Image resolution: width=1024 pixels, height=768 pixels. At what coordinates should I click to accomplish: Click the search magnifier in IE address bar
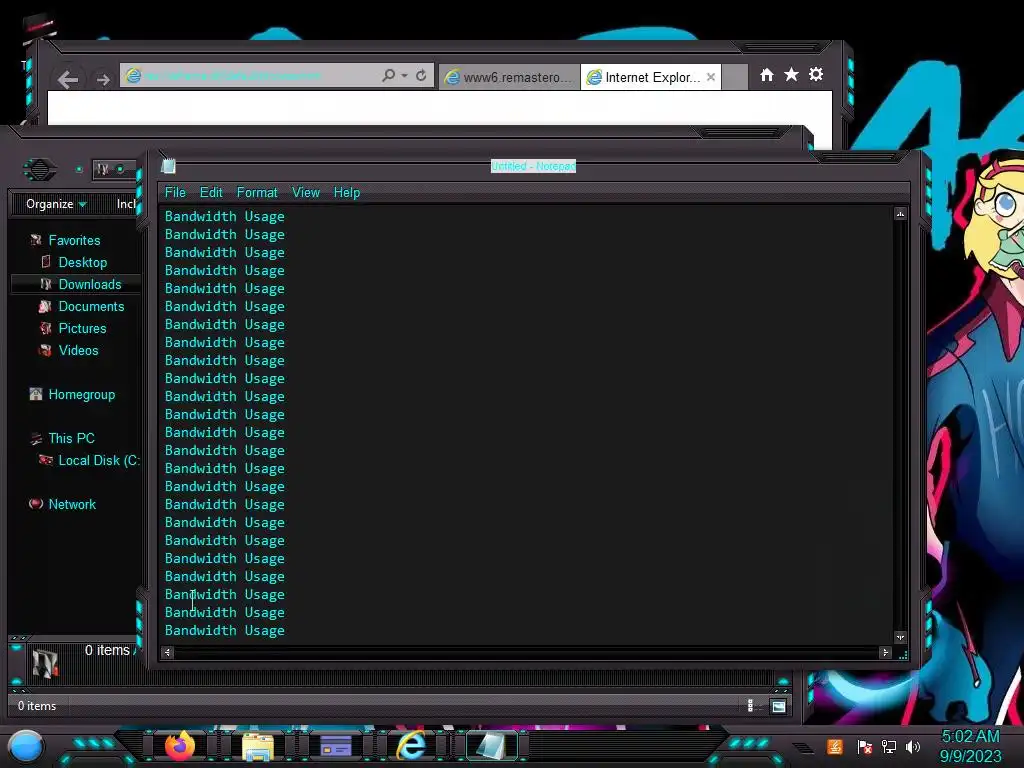[389, 76]
